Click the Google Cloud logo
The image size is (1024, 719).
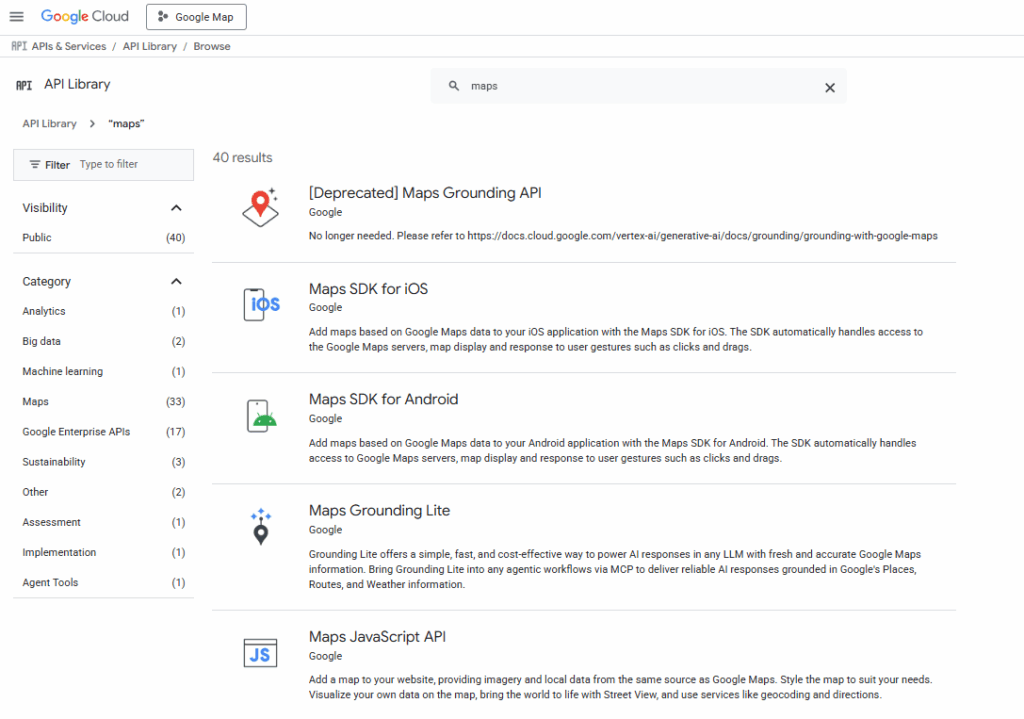coord(85,16)
